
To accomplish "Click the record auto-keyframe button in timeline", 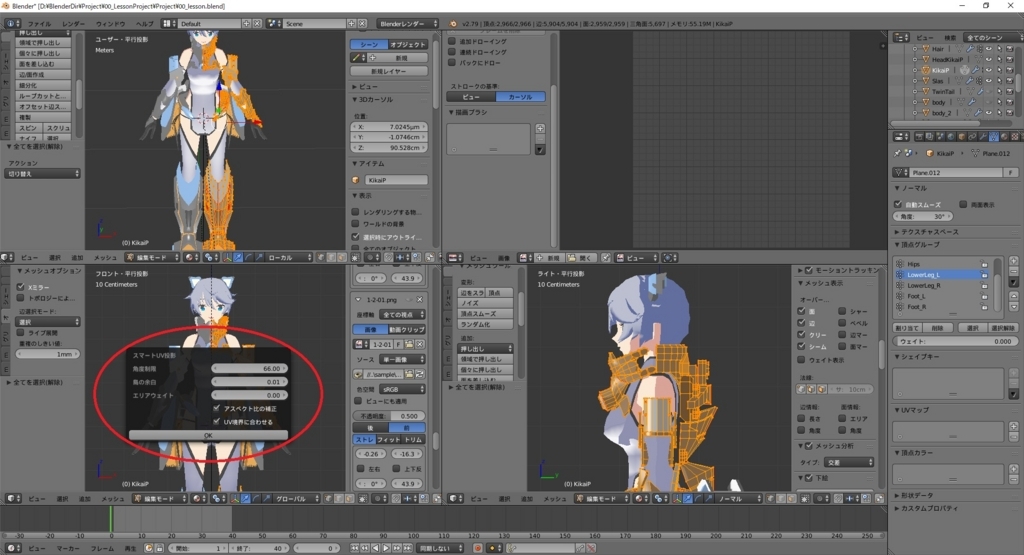I will [x=478, y=548].
